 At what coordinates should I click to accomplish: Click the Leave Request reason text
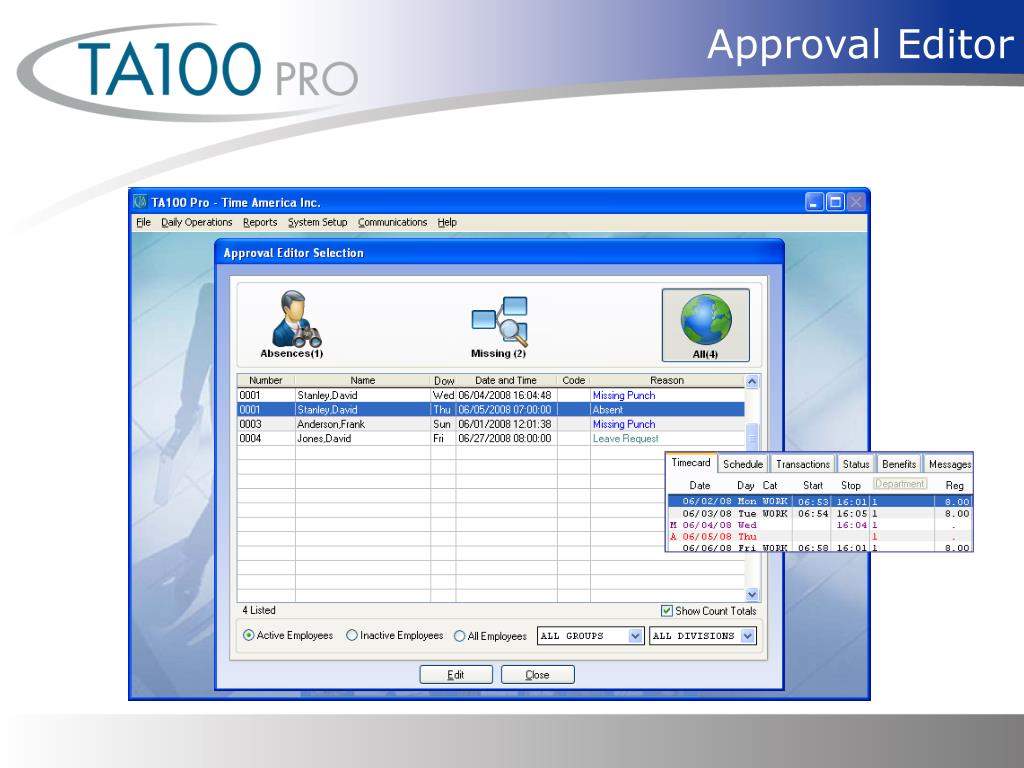tap(626, 438)
